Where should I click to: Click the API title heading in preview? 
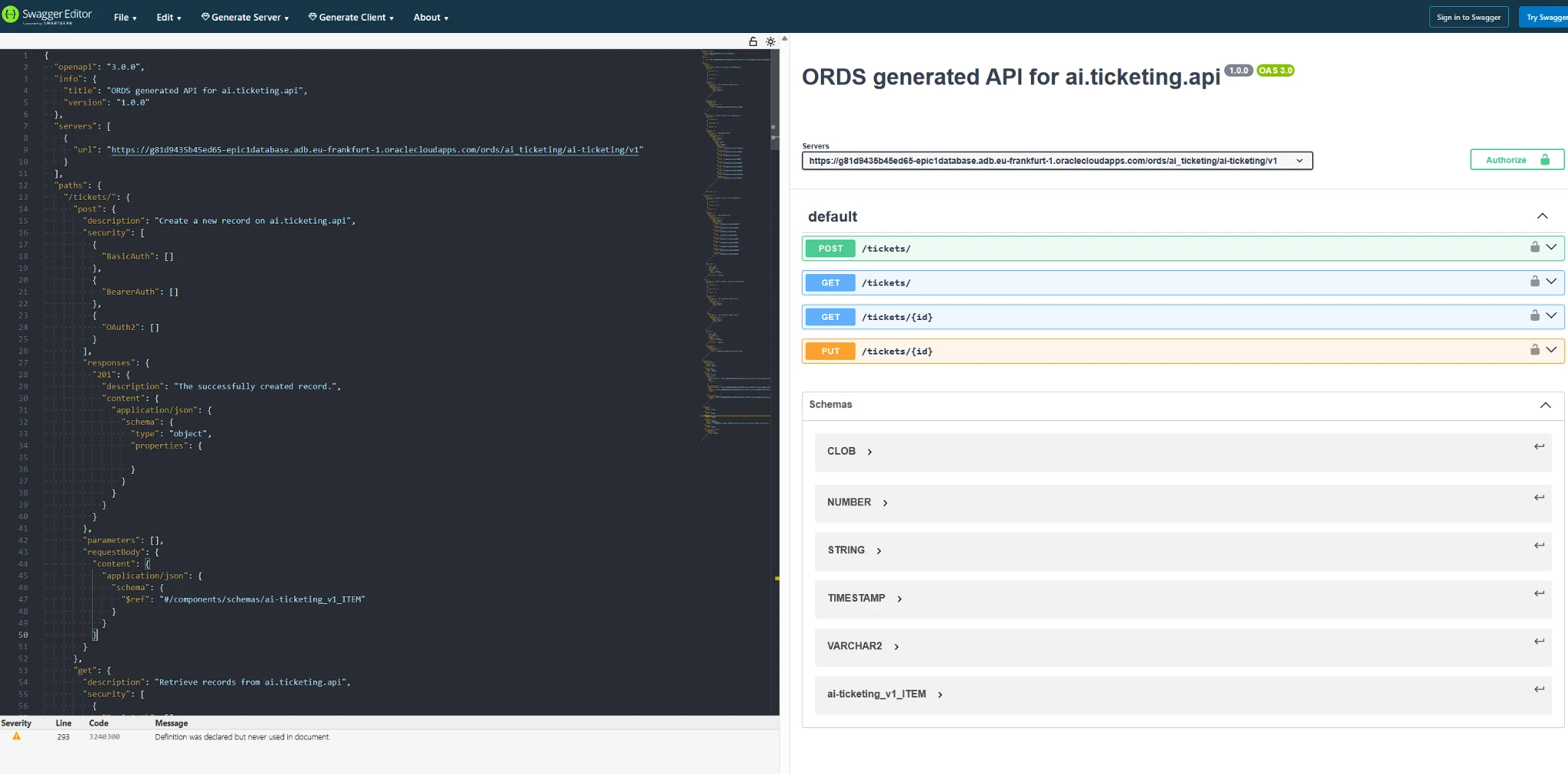(x=1010, y=77)
